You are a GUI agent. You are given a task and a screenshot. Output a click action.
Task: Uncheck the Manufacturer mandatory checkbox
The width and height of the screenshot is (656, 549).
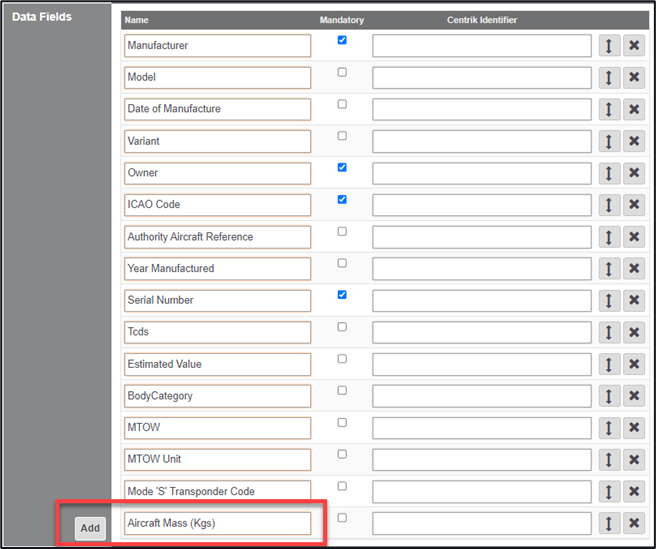pyautogui.click(x=342, y=41)
